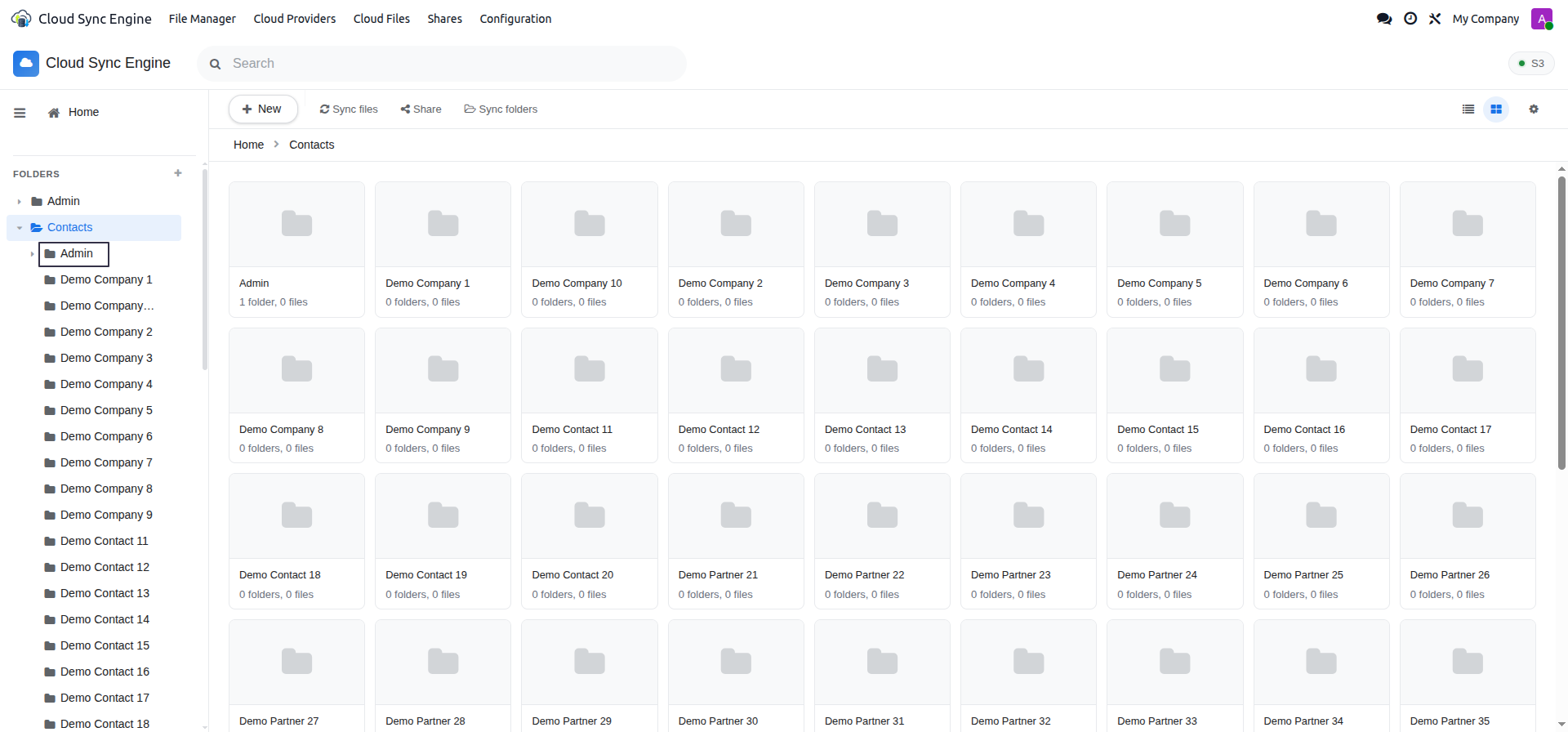The image size is (1568, 732).
Task: Add a new folder with plus icon
Action: click(x=178, y=173)
